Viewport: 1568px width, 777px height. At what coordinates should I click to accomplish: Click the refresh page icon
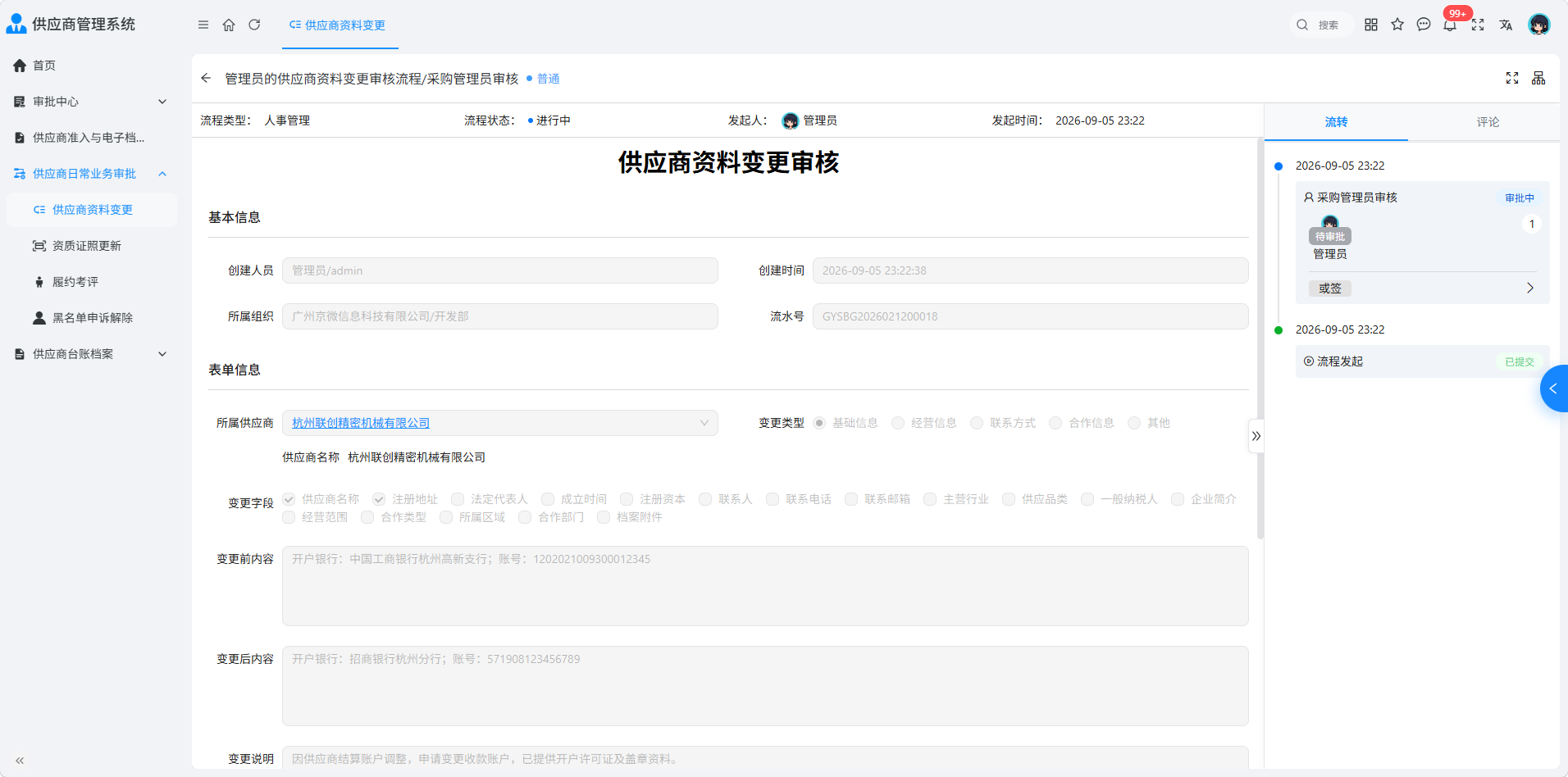coord(254,25)
